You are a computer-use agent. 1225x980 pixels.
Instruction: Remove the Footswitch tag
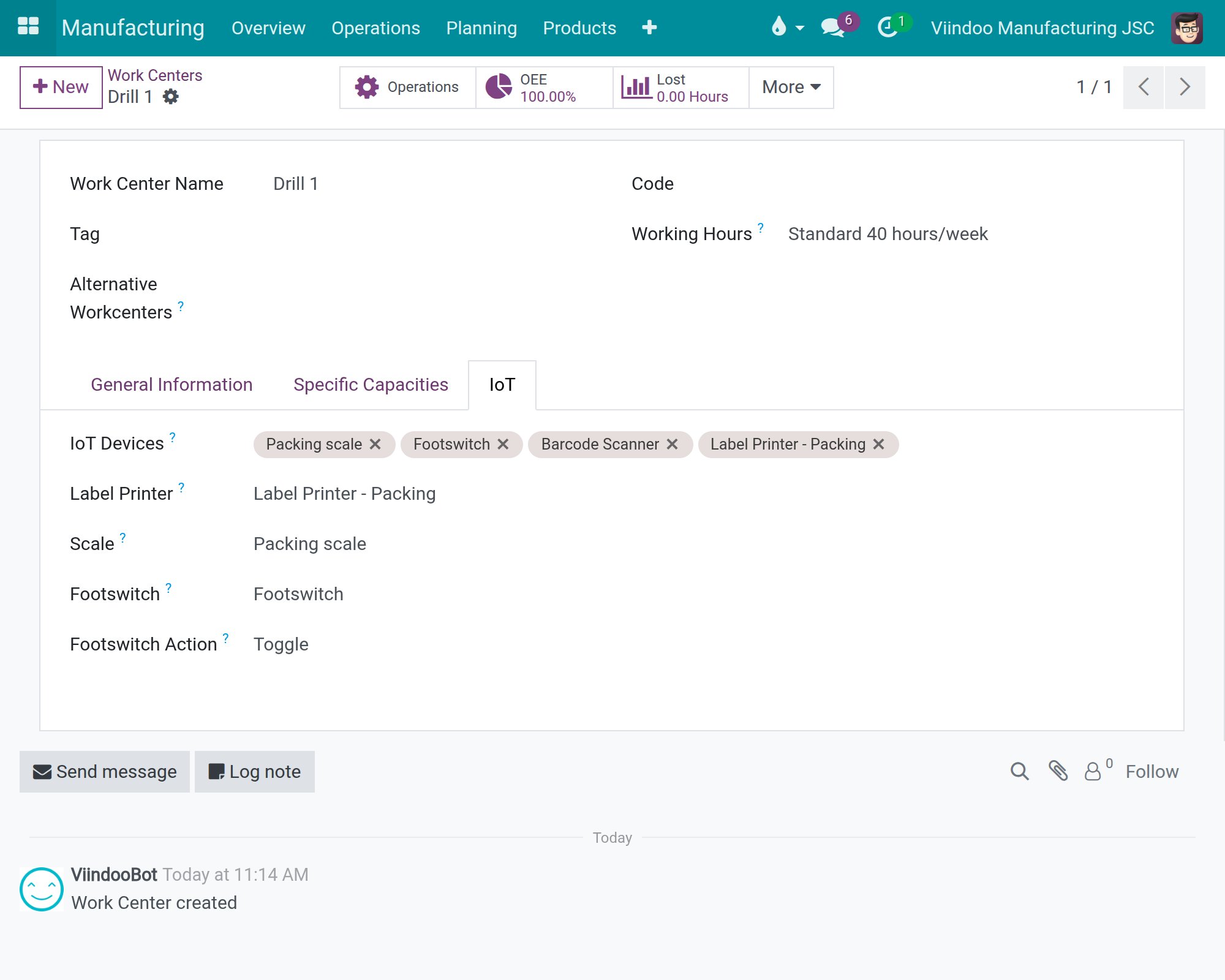pyautogui.click(x=503, y=444)
